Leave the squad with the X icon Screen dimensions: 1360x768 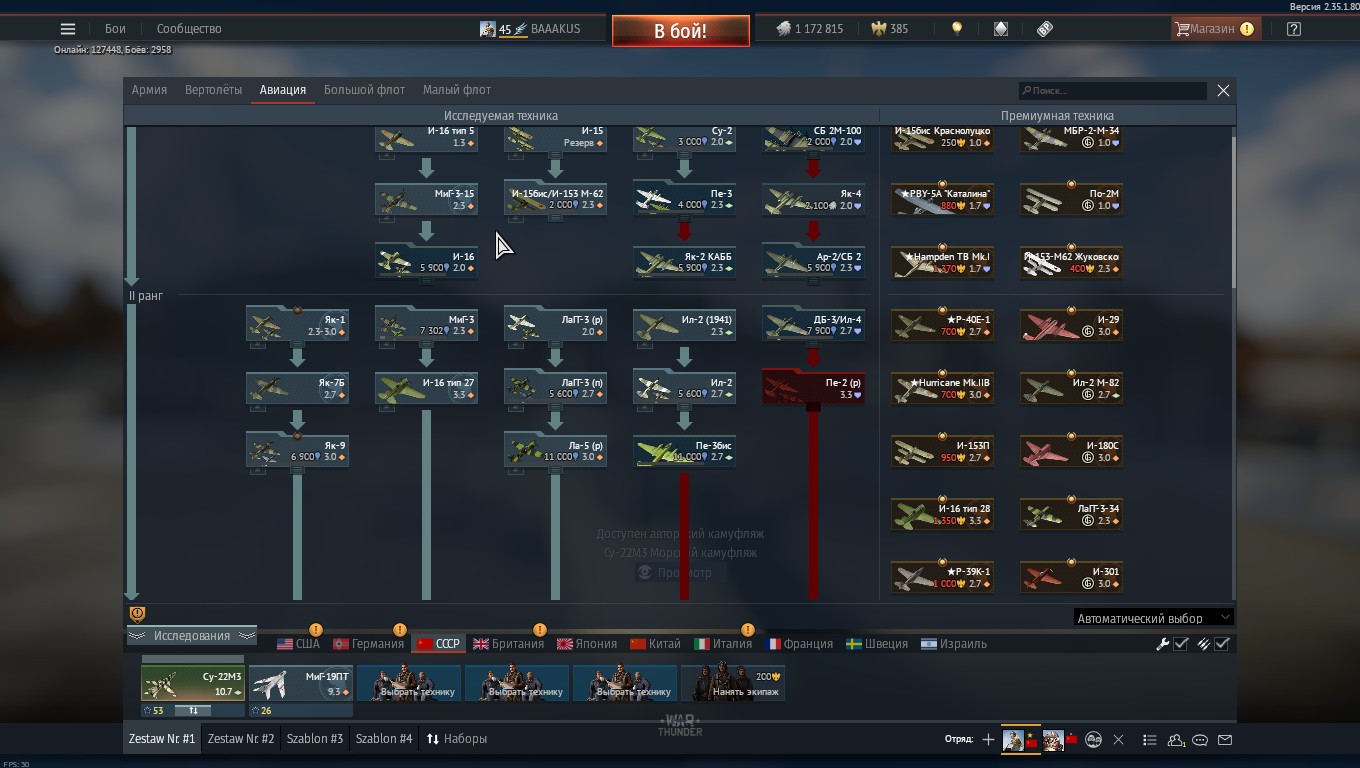pos(1119,740)
